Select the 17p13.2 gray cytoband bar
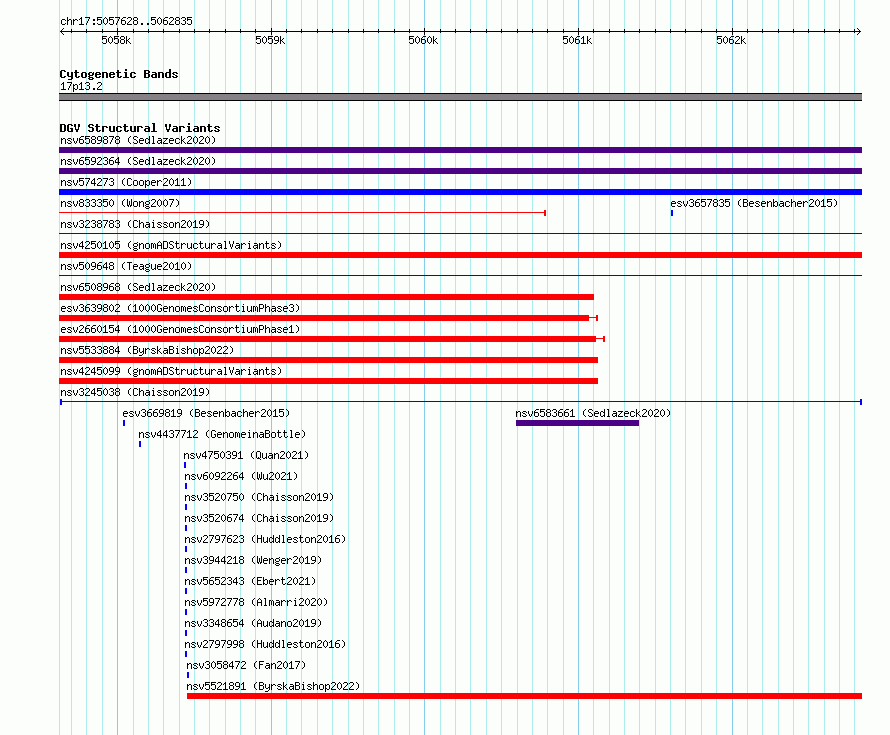The image size is (890, 735). [460, 97]
